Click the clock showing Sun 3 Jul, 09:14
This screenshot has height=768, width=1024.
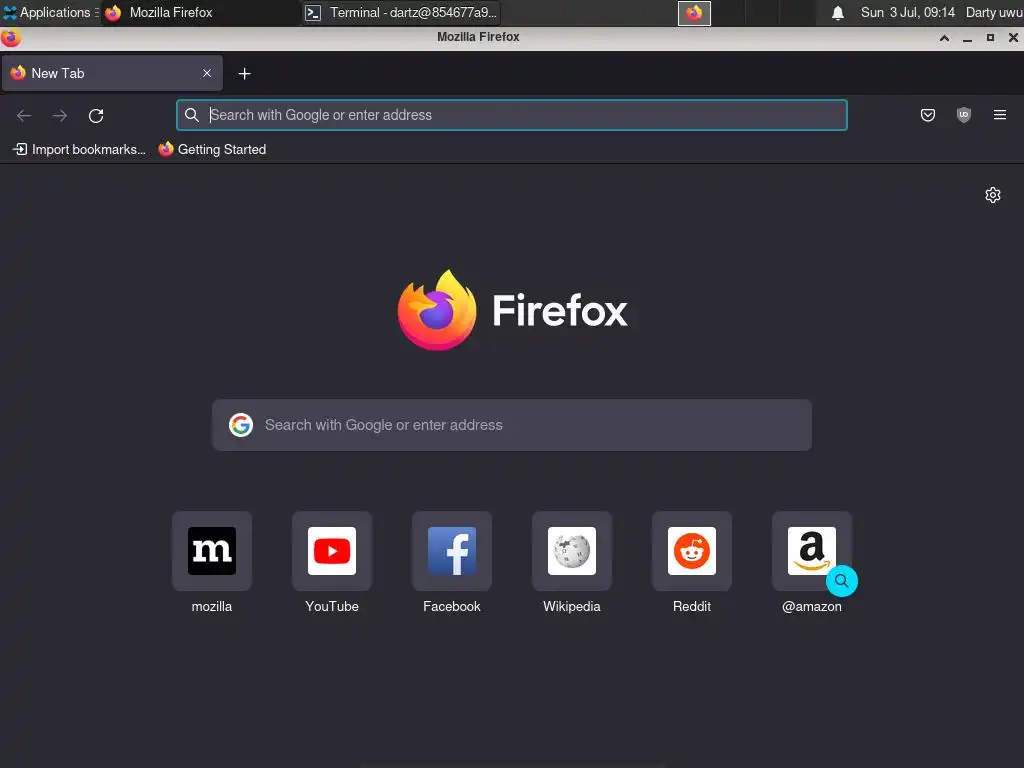coord(908,12)
